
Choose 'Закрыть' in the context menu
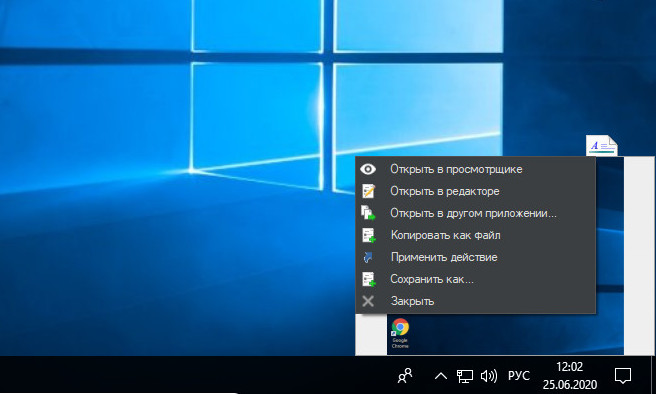pyautogui.click(x=475, y=301)
